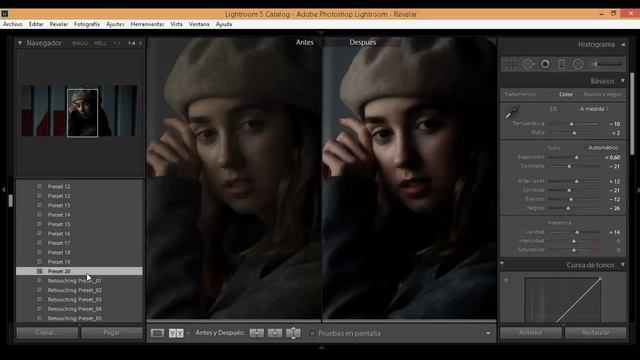Open the Ventana menu

pos(199,24)
